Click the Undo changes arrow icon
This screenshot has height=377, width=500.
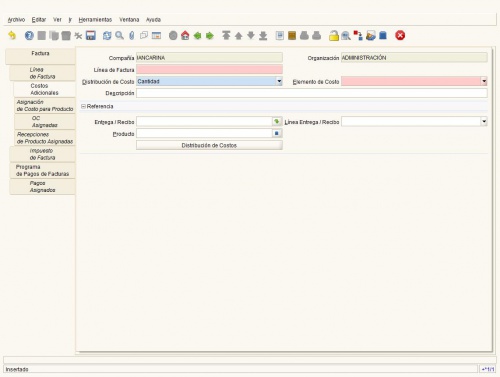[x=12, y=35]
